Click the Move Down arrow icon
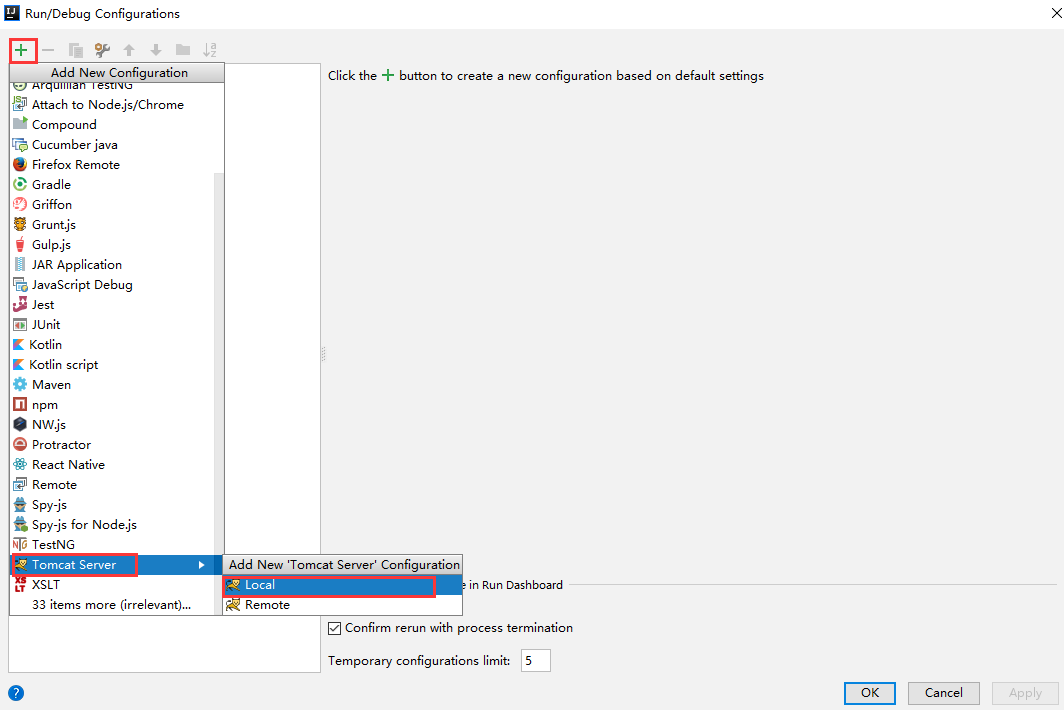The height and width of the screenshot is (710, 1064). [156, 50]
